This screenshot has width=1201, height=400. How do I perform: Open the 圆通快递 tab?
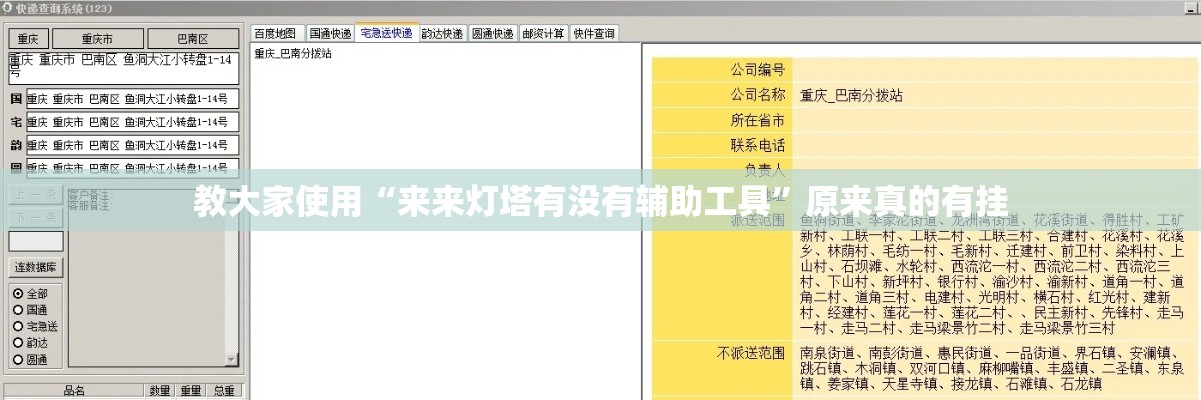click(x=492, y=33)
